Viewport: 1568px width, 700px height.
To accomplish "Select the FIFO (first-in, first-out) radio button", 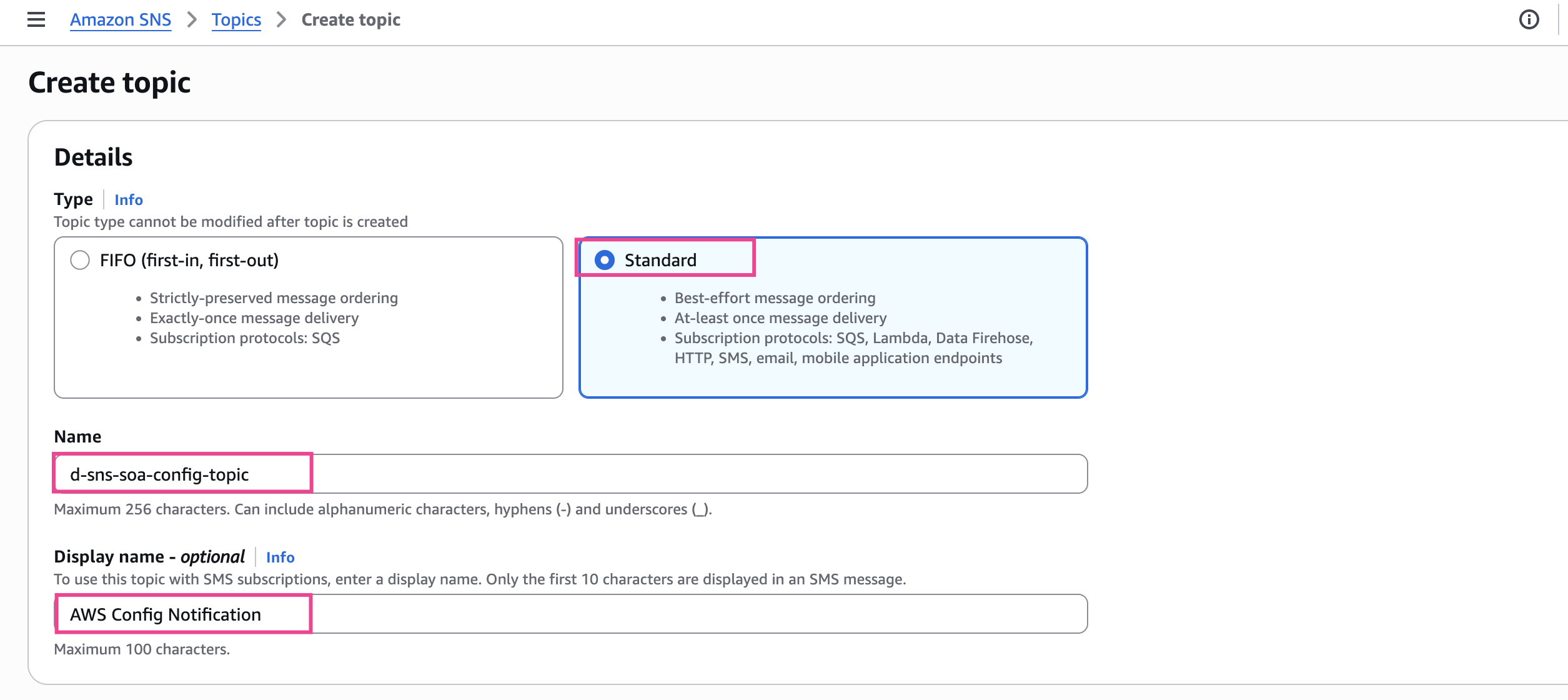I will point(80,260).
